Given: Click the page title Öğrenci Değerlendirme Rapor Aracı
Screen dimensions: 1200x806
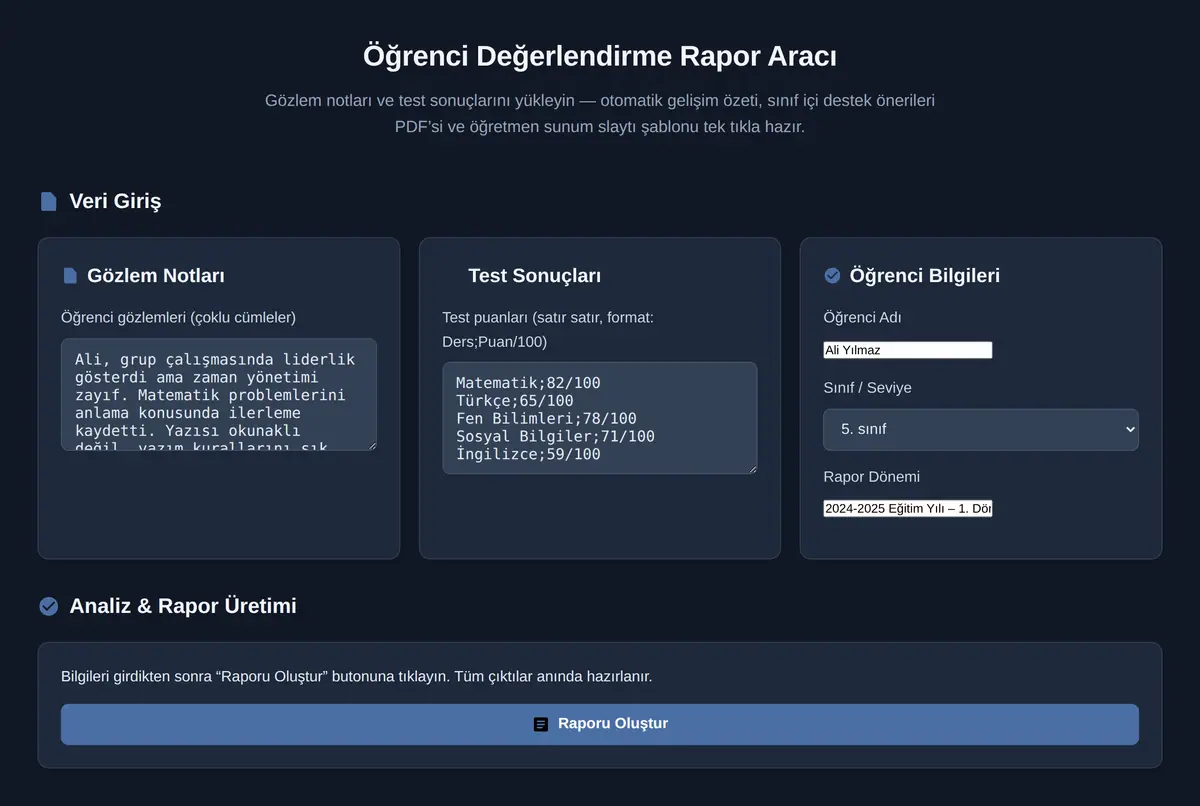Looking at the screenshot, I should click(600, 56).
